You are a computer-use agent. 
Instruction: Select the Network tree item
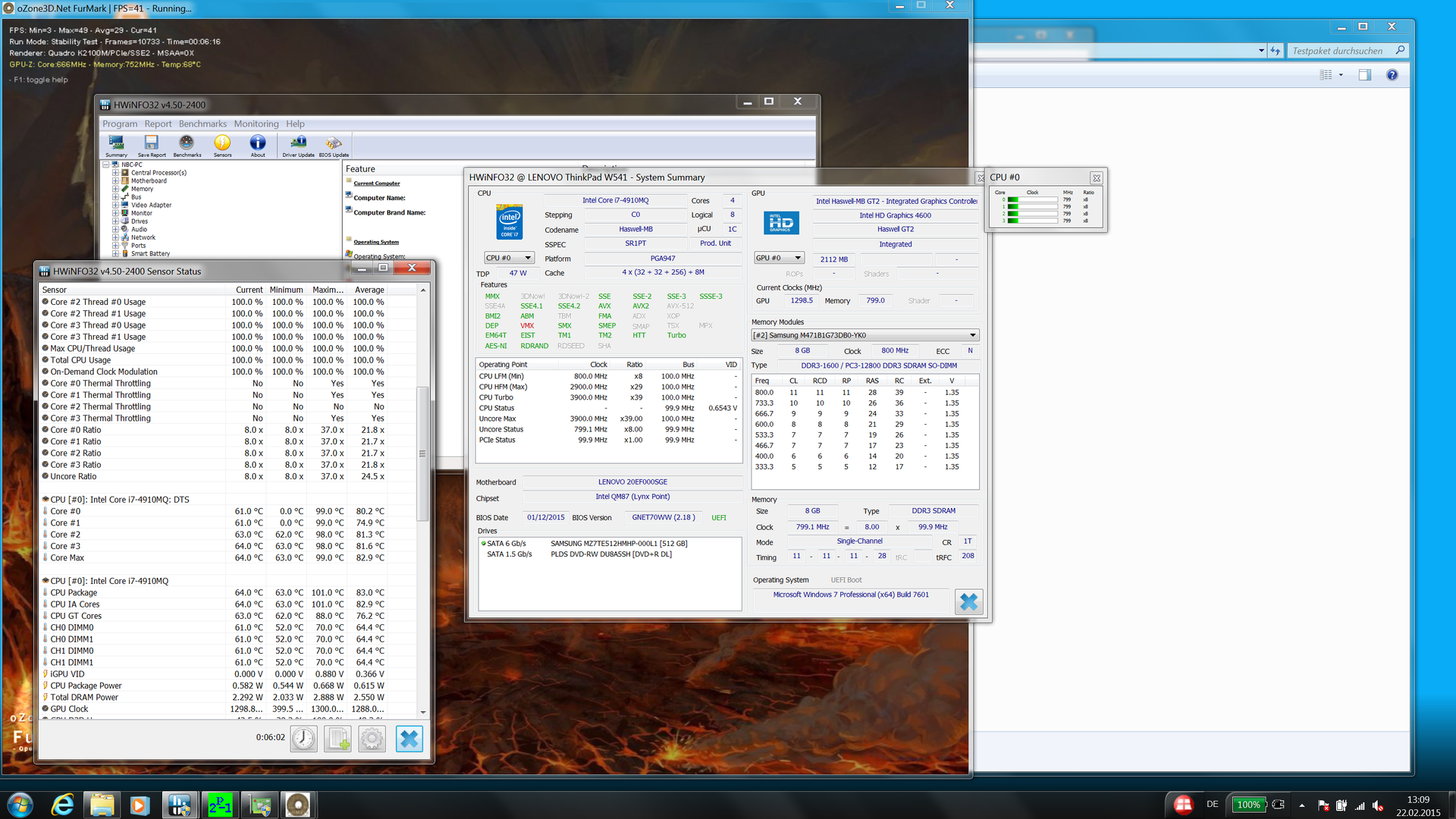click(143, 238)
